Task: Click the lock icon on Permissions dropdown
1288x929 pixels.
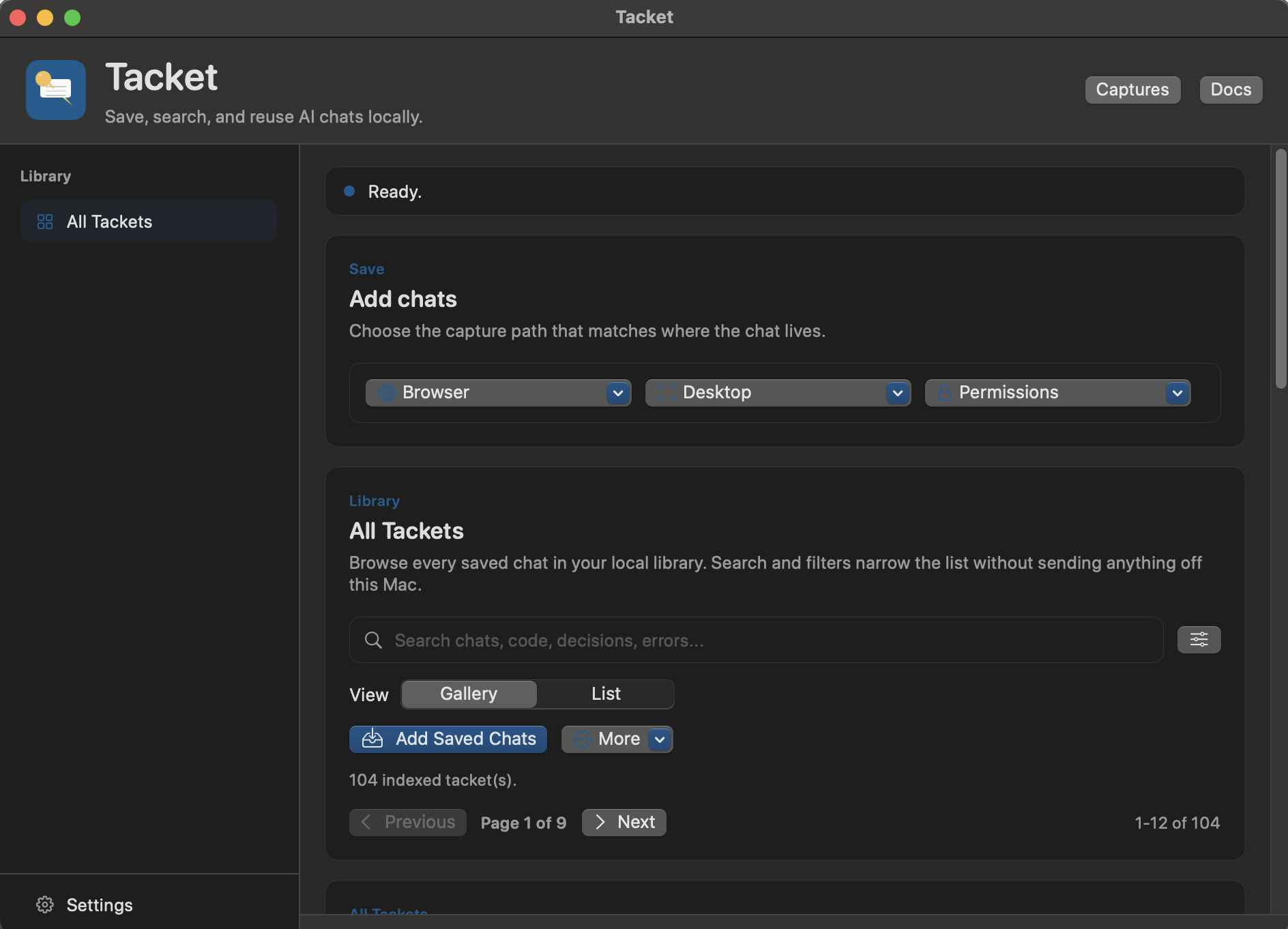Action: click(x=944, y=393)
